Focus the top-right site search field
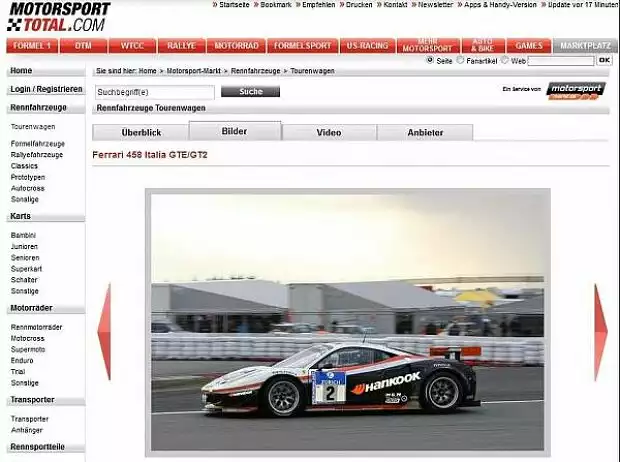This screenshot has height=462, width=620. click(x=561, y=61)
